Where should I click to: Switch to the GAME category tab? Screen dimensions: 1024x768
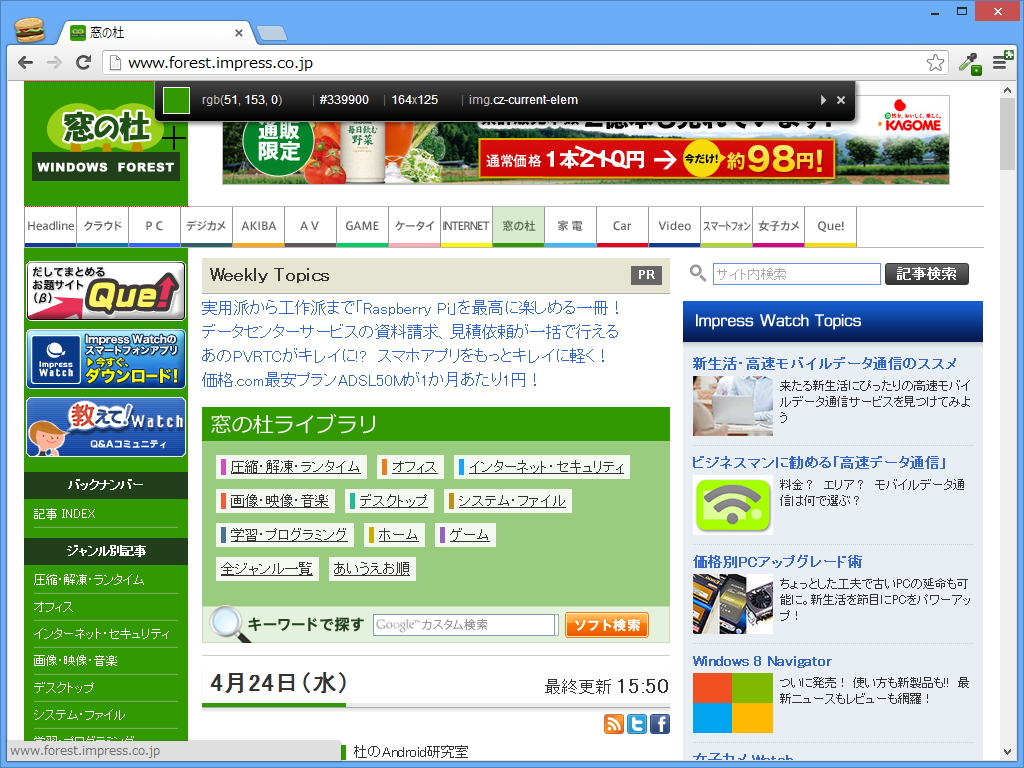click(x=362, y=226)
